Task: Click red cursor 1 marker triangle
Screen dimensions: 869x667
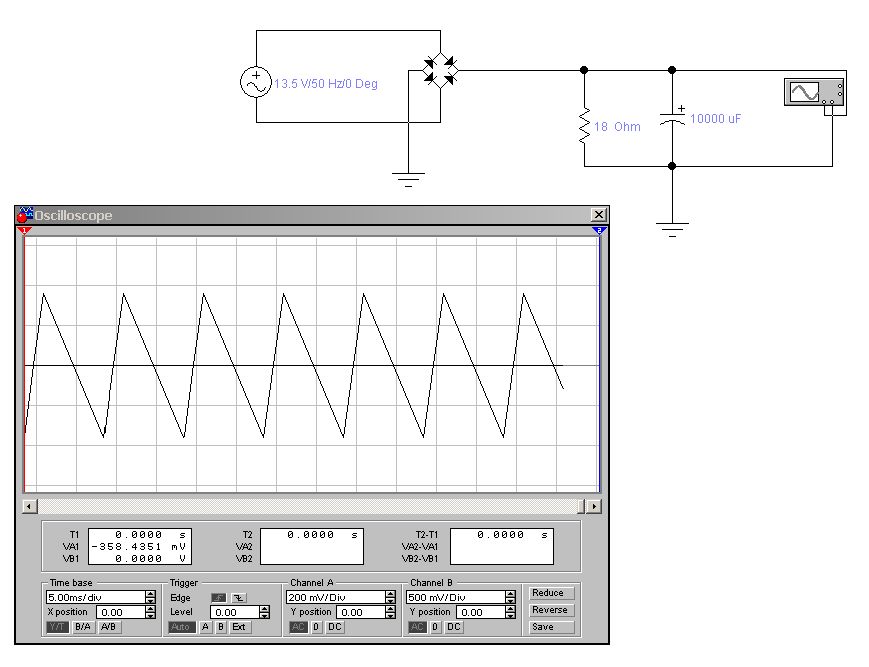Action: pyautogui.click(x=24, y=230)
